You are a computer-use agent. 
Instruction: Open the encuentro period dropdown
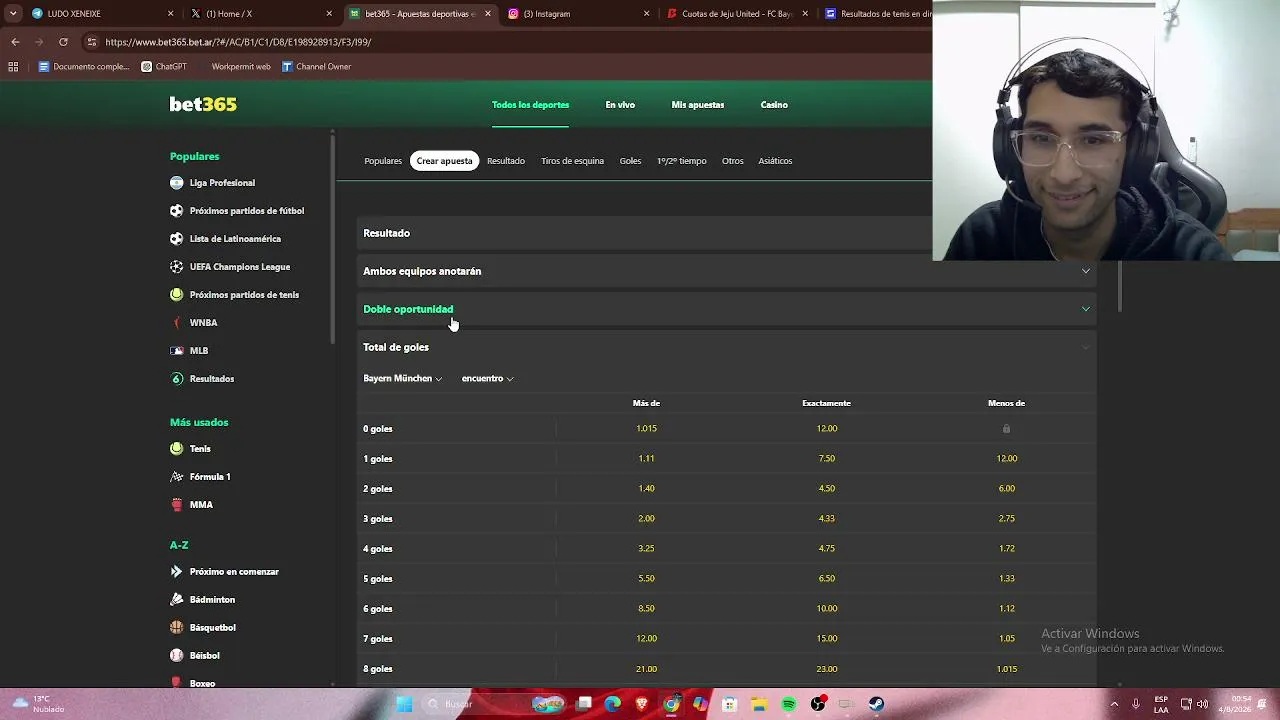[487, 379]
